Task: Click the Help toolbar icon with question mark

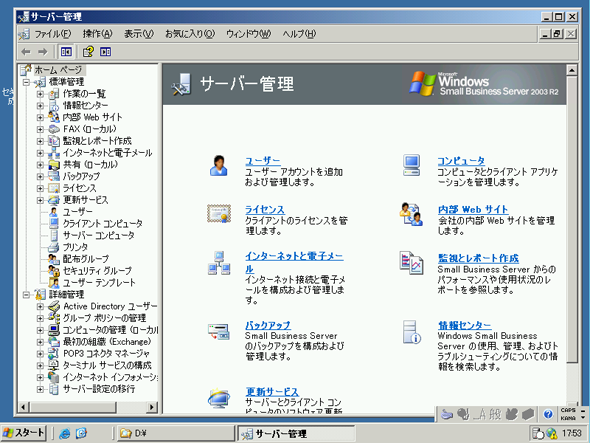Action: click(88, 52)
